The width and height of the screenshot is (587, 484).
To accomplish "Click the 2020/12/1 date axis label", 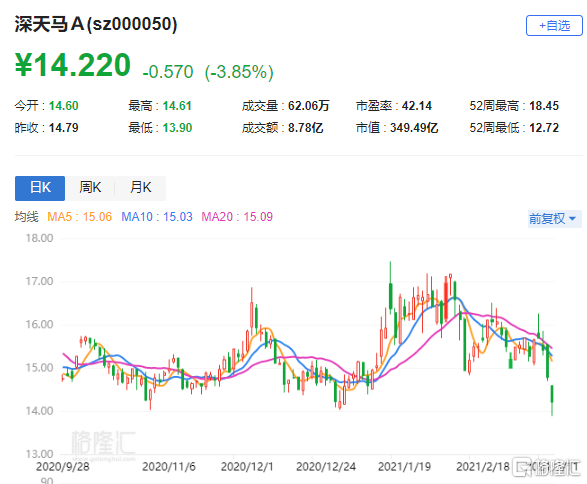I will pos(247,466).
